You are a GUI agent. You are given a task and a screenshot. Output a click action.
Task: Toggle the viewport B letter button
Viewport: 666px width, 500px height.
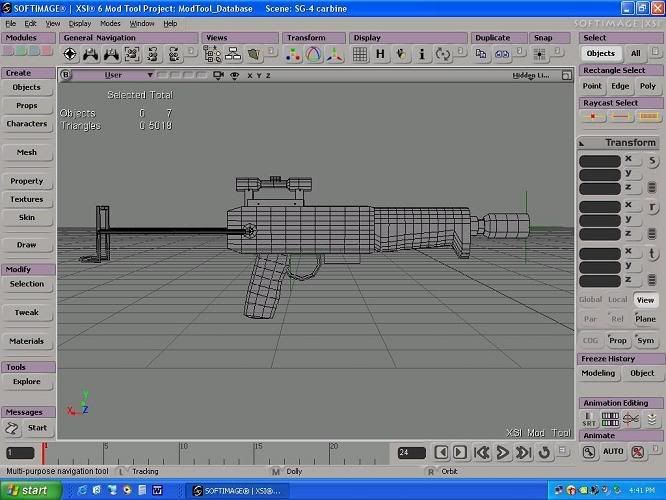point(65,75)
